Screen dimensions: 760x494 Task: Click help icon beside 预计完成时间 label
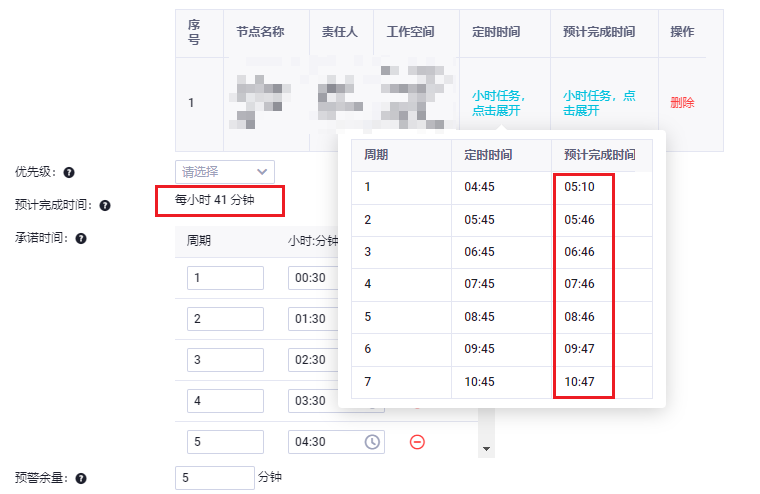pyautogui.click(x=105, y=205)
